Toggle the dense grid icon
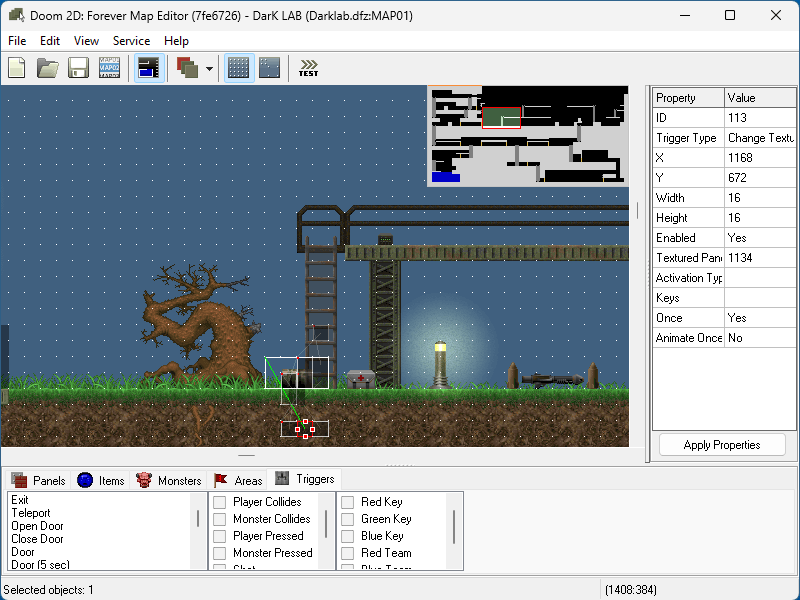Viewport: 800px width, 600px height. click(x=239, y=68)
